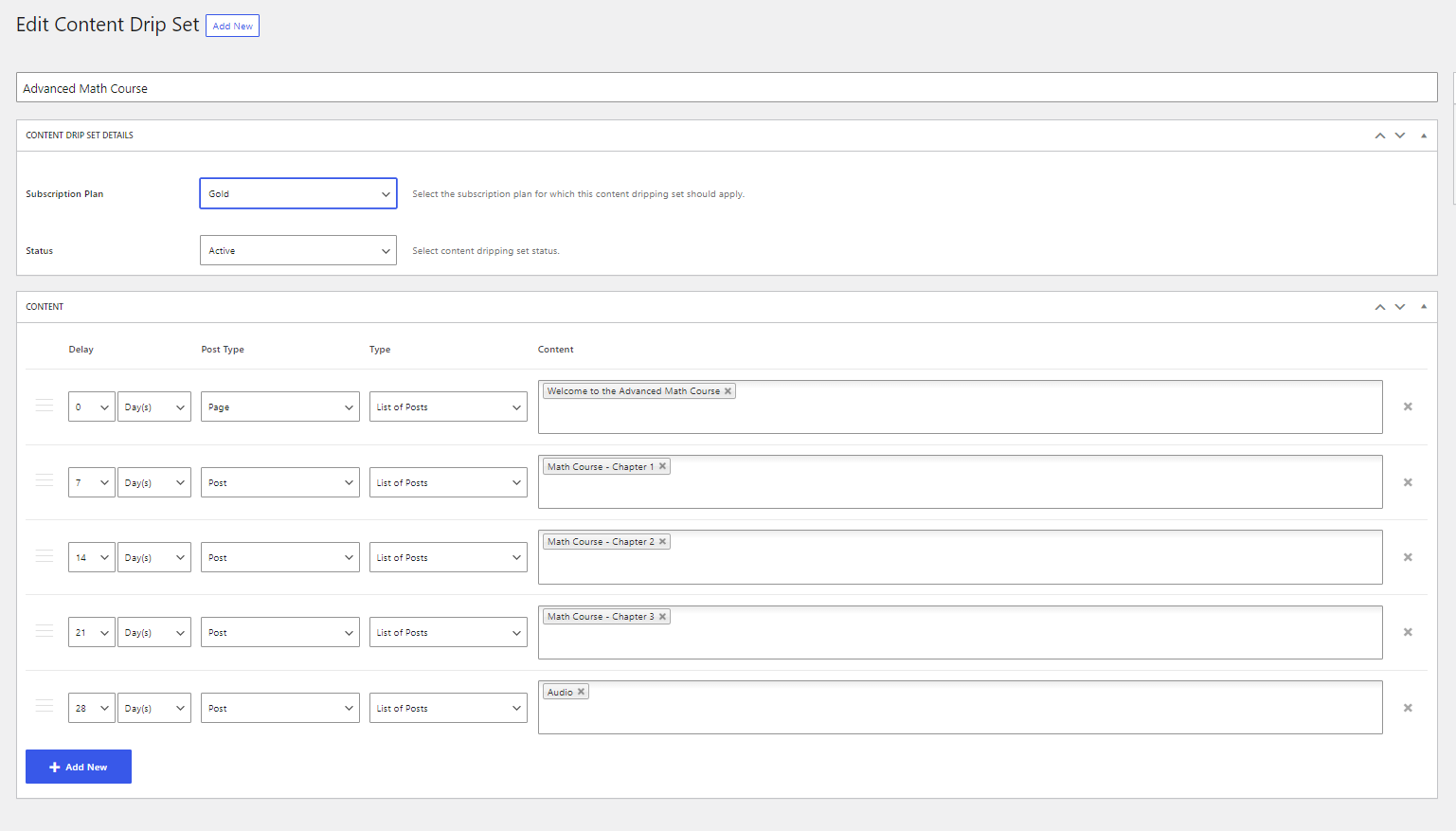Open the Day(s) unit dropdown in the Chapter 3 row
1456x831 pixels.
pos(154,632)
